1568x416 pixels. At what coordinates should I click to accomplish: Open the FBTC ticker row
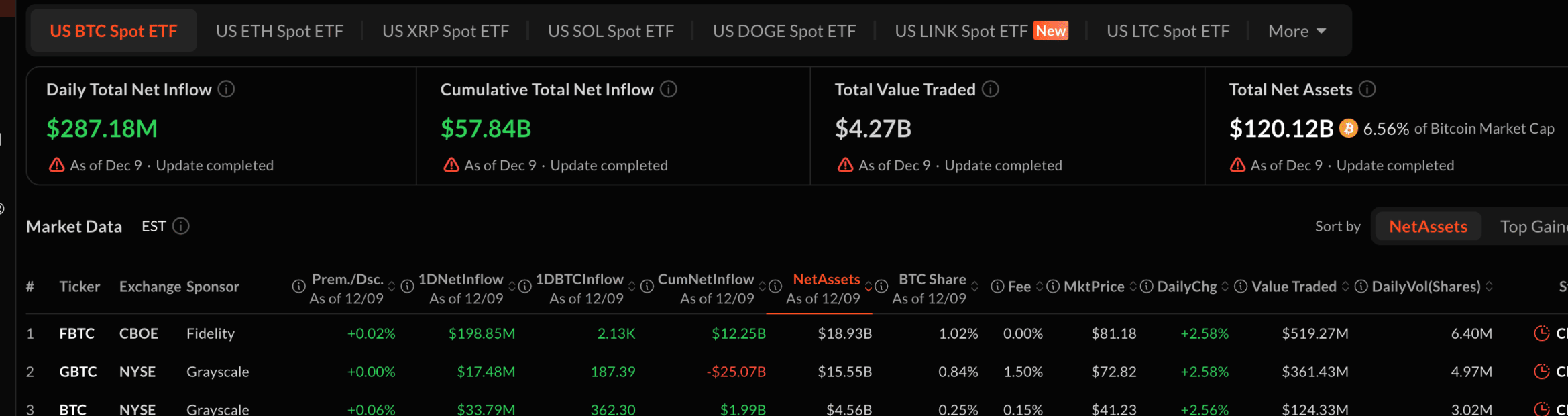tap(76, 333)
